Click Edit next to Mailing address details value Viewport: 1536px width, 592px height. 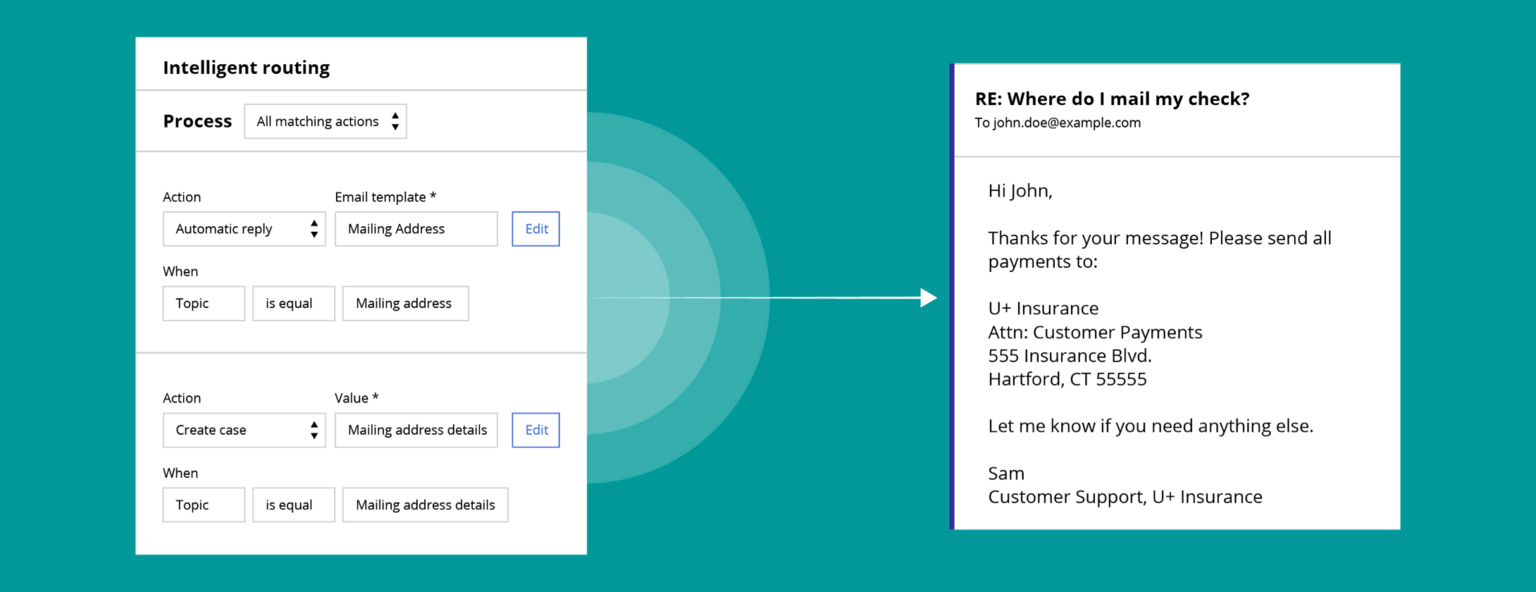[x=535, y=430]
